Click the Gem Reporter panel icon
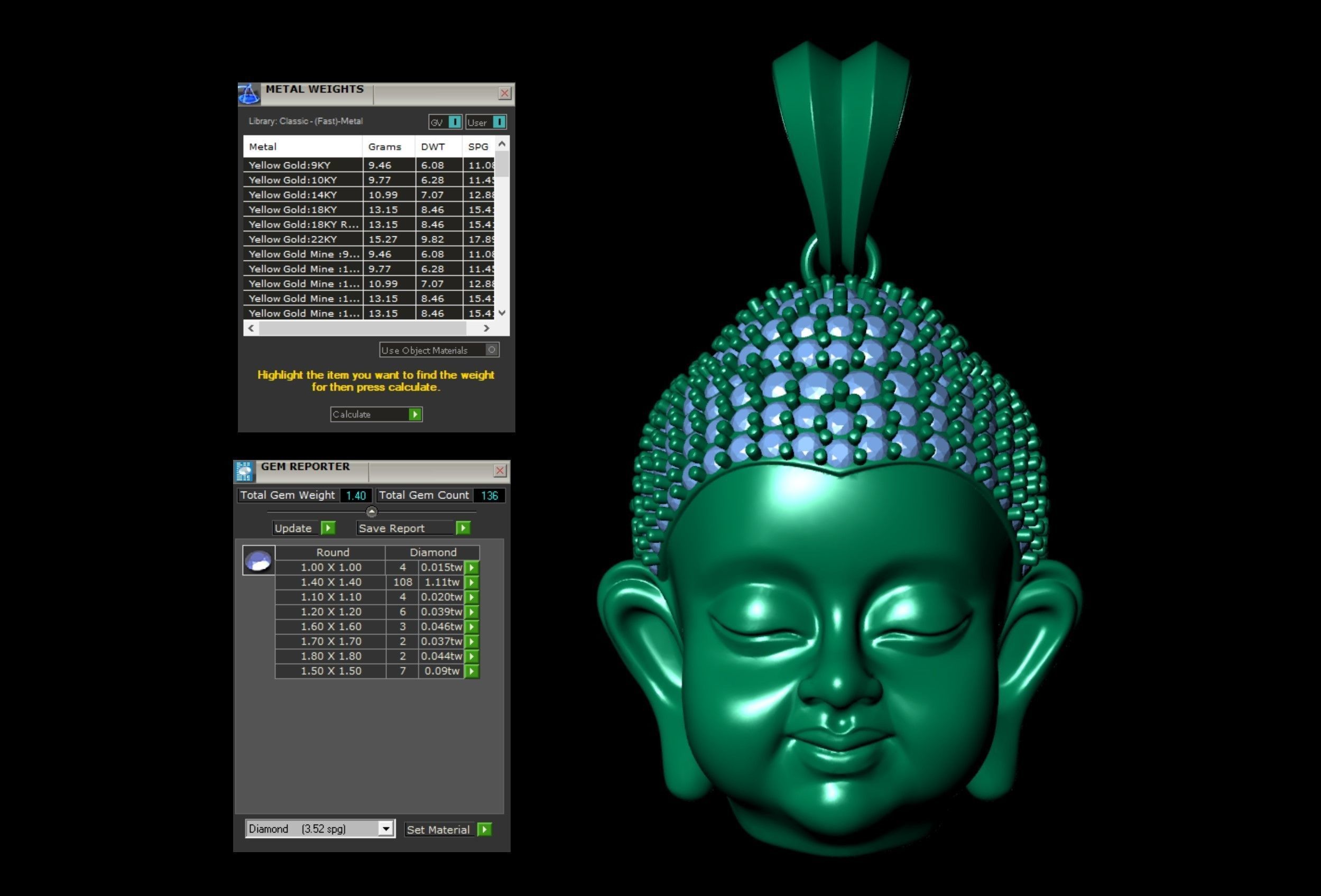 coord(244,472)
